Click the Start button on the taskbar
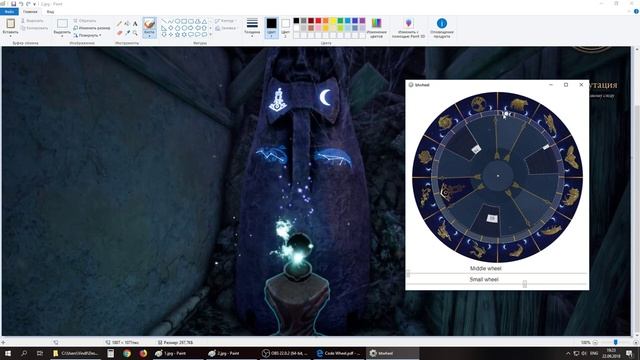640x360 pixels. [8, 353]
